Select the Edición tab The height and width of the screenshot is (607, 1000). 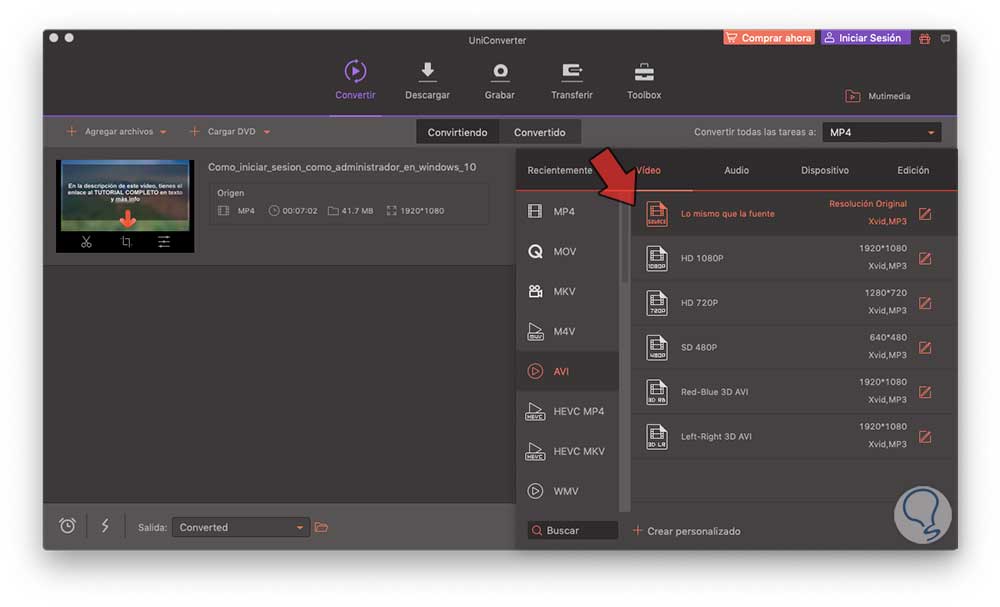[x=913, y=170]
